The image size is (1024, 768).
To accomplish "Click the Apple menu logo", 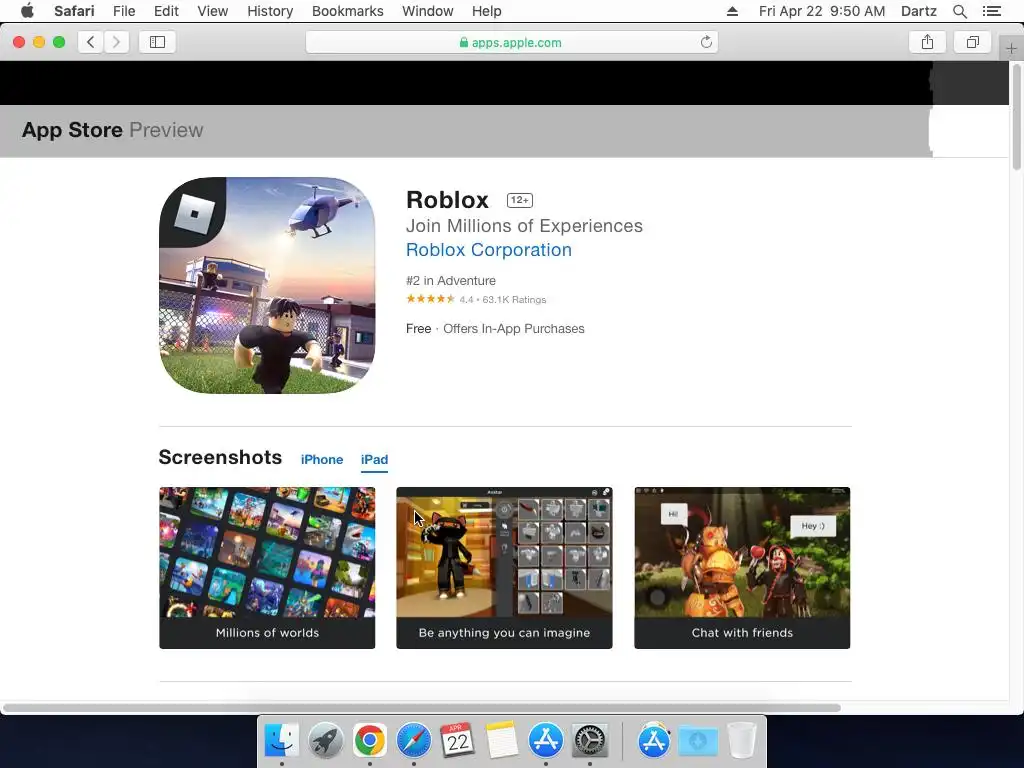I will pyautogui.click(x=27, y=11).
